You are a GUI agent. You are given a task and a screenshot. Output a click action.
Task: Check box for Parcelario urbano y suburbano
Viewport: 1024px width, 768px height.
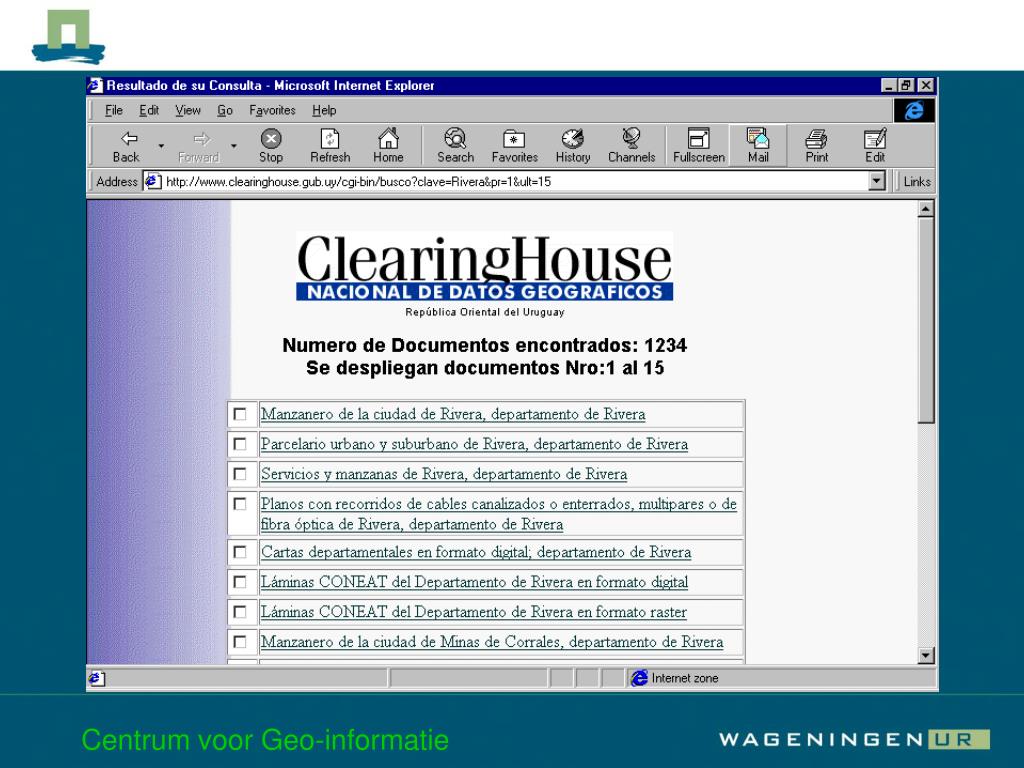pyautogui.click(x=240, y=444)
